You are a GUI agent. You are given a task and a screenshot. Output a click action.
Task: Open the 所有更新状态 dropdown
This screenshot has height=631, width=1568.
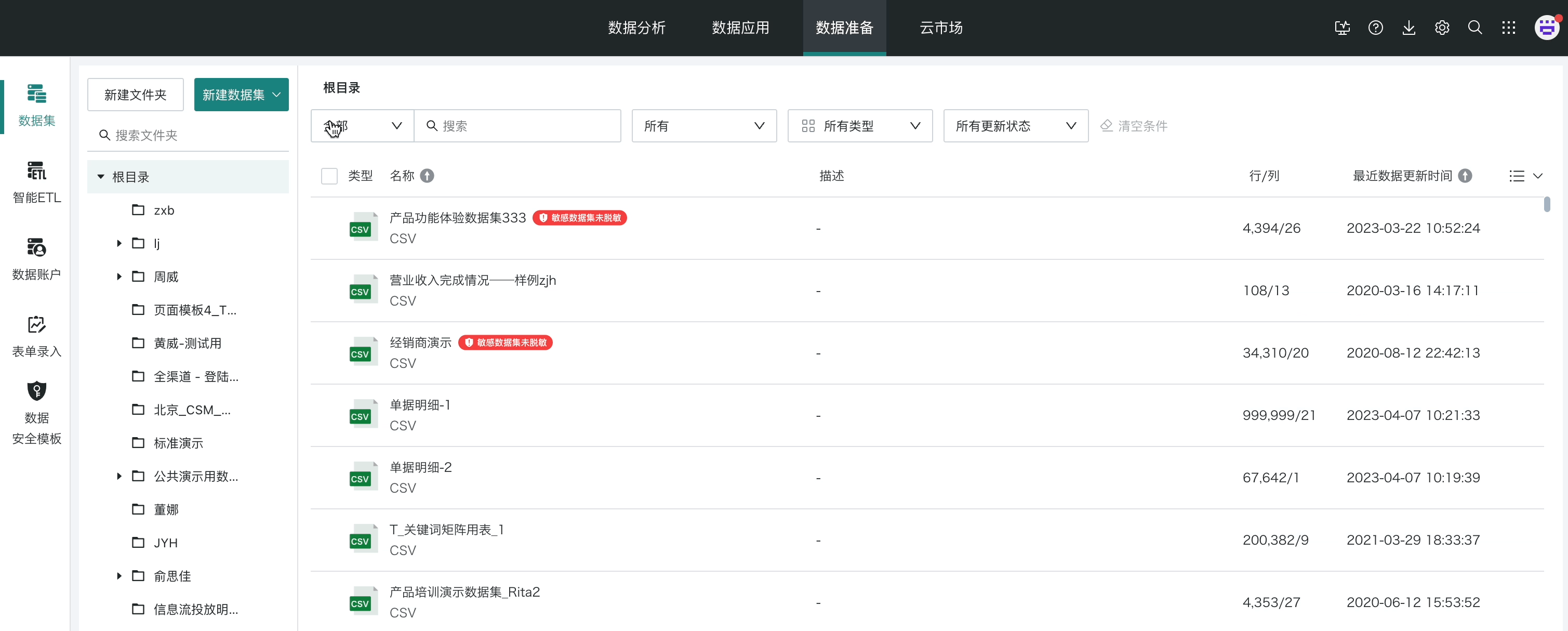pos(1015,126)
